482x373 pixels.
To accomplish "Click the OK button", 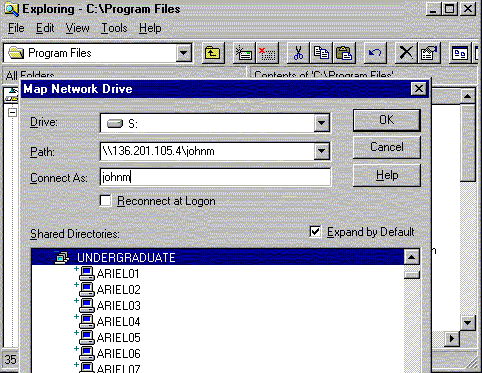I will pyautogui.click(x=387, y=120).
